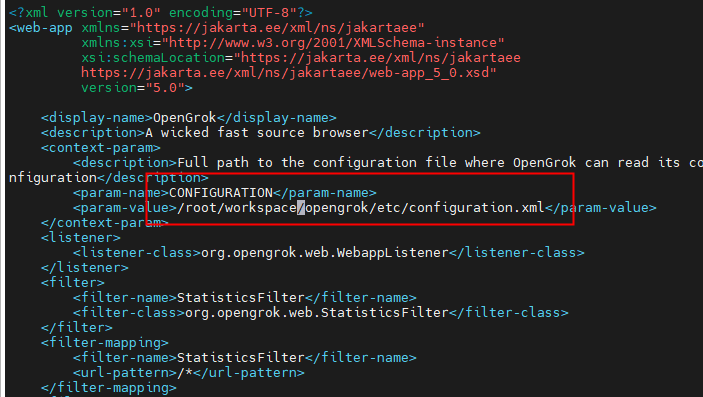Click the CONFIGURATION param-name value
Screen dimensions: 703x397
click(x=221, y=192)
